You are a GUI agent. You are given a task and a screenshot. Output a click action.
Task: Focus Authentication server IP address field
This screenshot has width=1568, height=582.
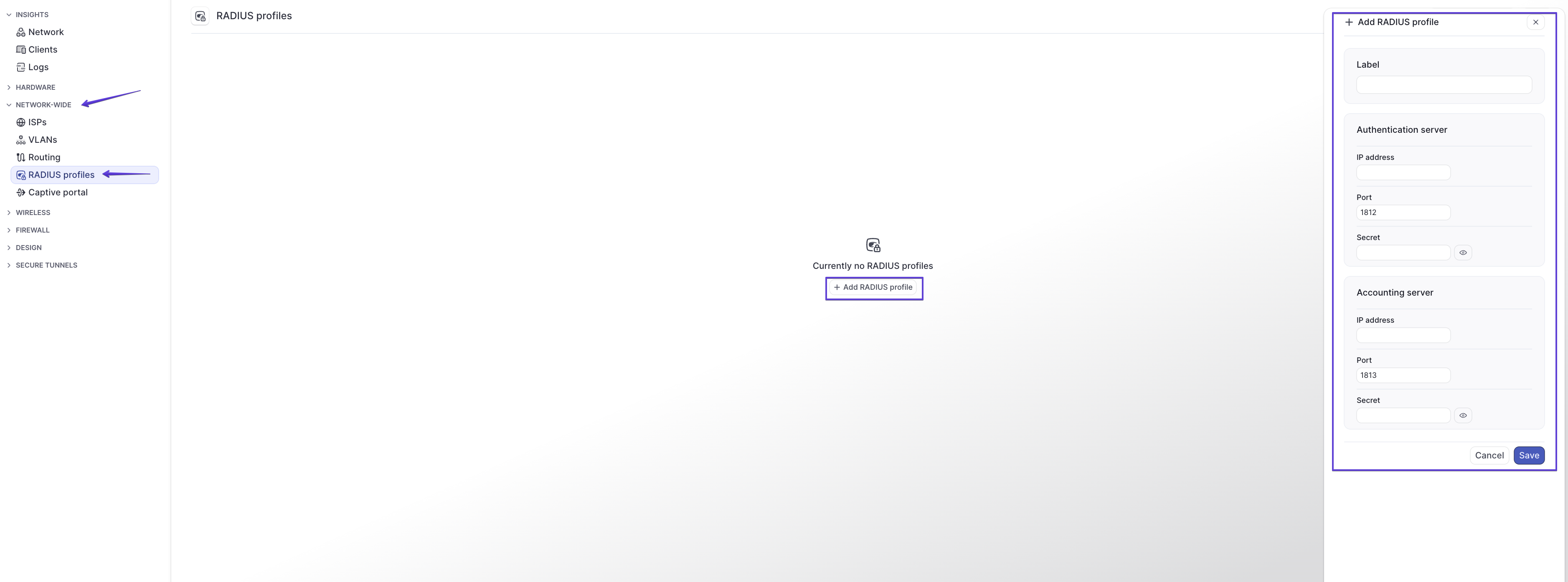1403,173
